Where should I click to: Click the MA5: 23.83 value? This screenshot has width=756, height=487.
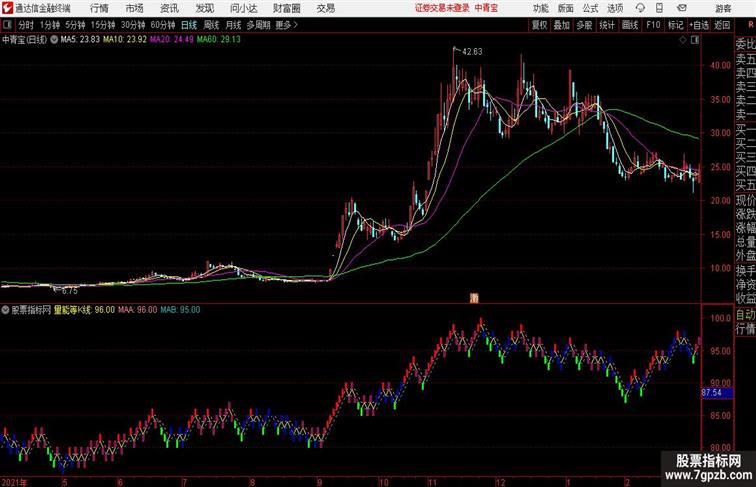[x=81, y=40]
